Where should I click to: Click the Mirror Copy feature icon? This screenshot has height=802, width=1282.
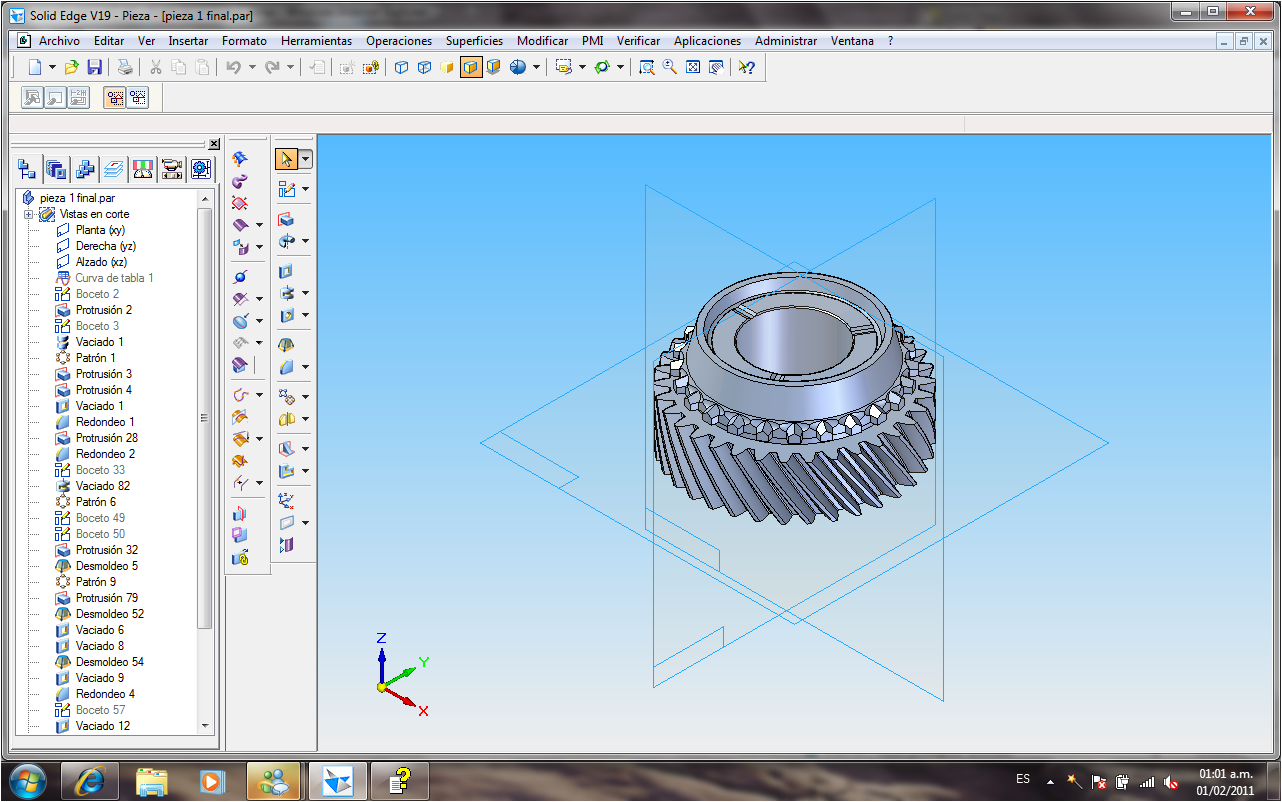tap(287, 419)
